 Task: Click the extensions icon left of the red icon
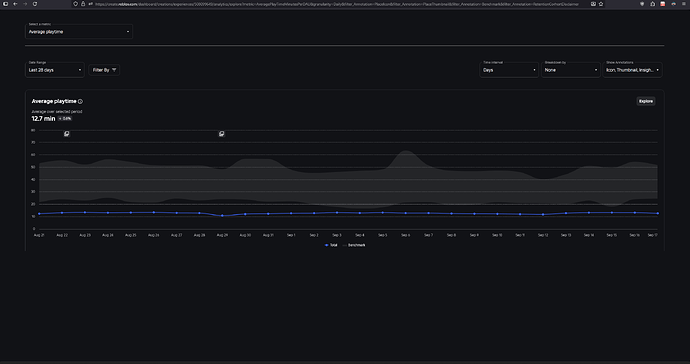653,4
